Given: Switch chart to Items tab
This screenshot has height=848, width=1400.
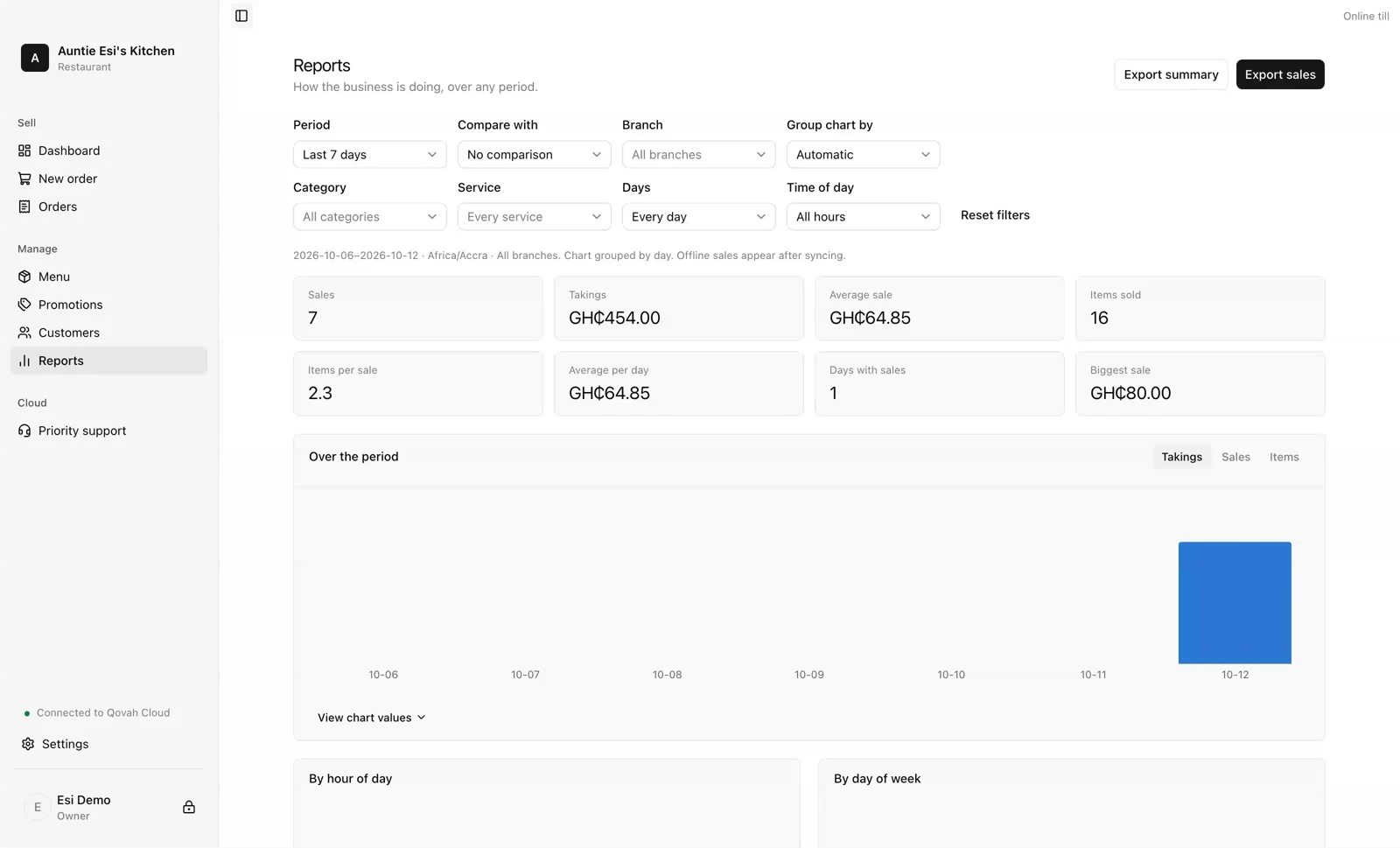Looking at the screenshot, I should [x=1284, y=457].
